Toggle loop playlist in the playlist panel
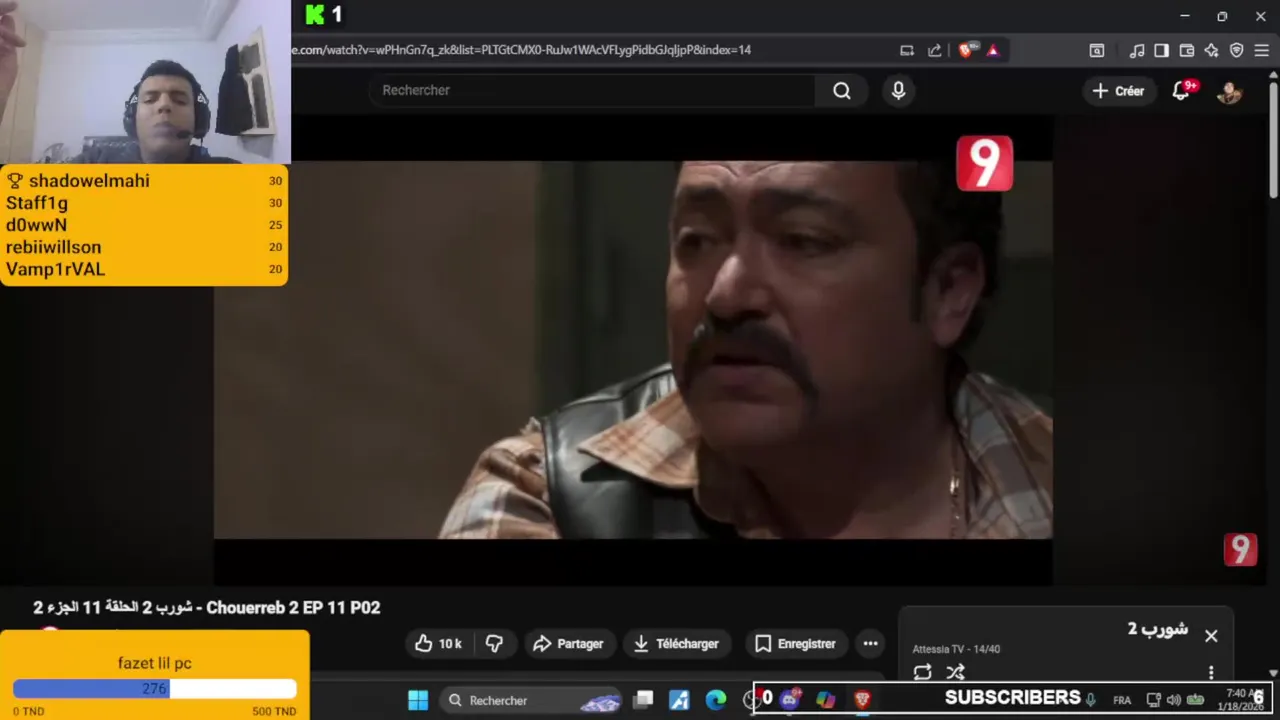The width and height of the screenshot is (1280, 720). (922, 672)
